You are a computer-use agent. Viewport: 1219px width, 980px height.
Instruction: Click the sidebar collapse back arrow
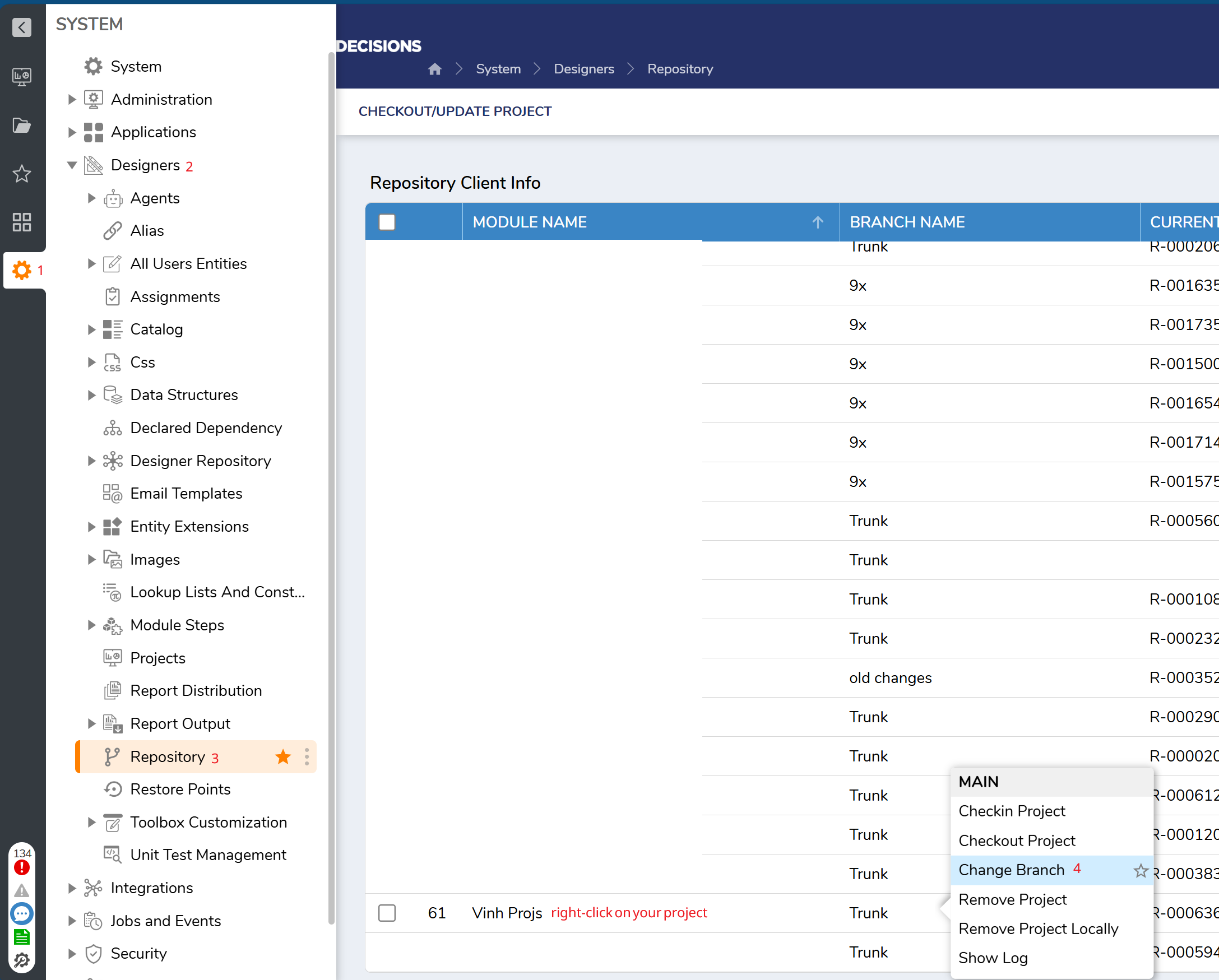coord(21,27)
